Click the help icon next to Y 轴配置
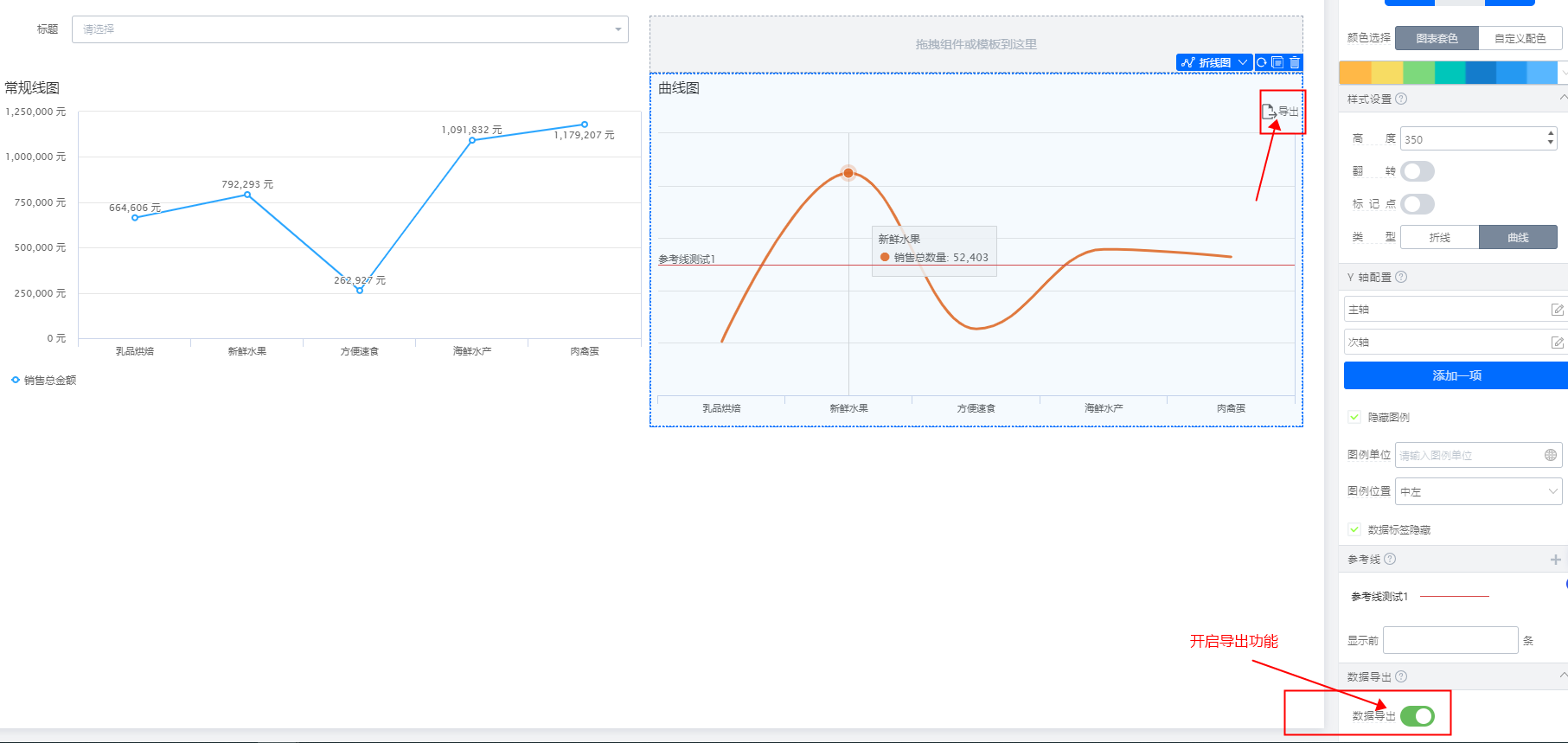The height and width of the screenshot is (743, 1568). pyautogui.click(x=1401, y=277)
